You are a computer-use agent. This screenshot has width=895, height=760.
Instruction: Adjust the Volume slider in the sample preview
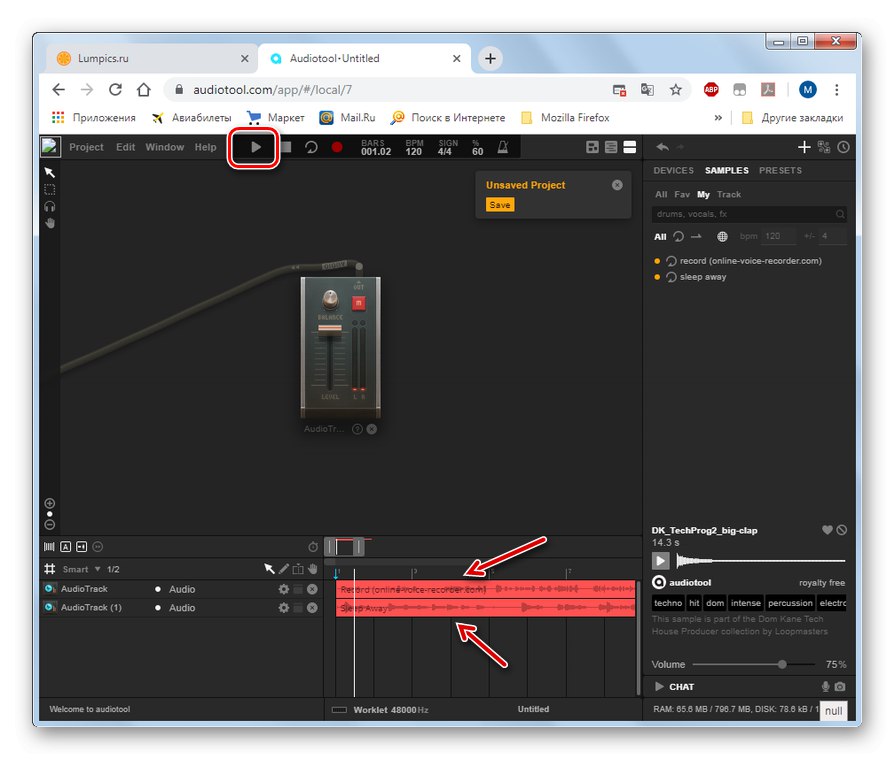pyautogui.click(x=782, y=664)
